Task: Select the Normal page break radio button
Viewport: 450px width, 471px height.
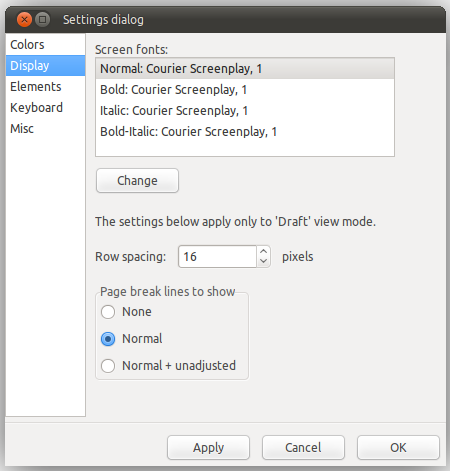Action: click(x=132, y=339)
